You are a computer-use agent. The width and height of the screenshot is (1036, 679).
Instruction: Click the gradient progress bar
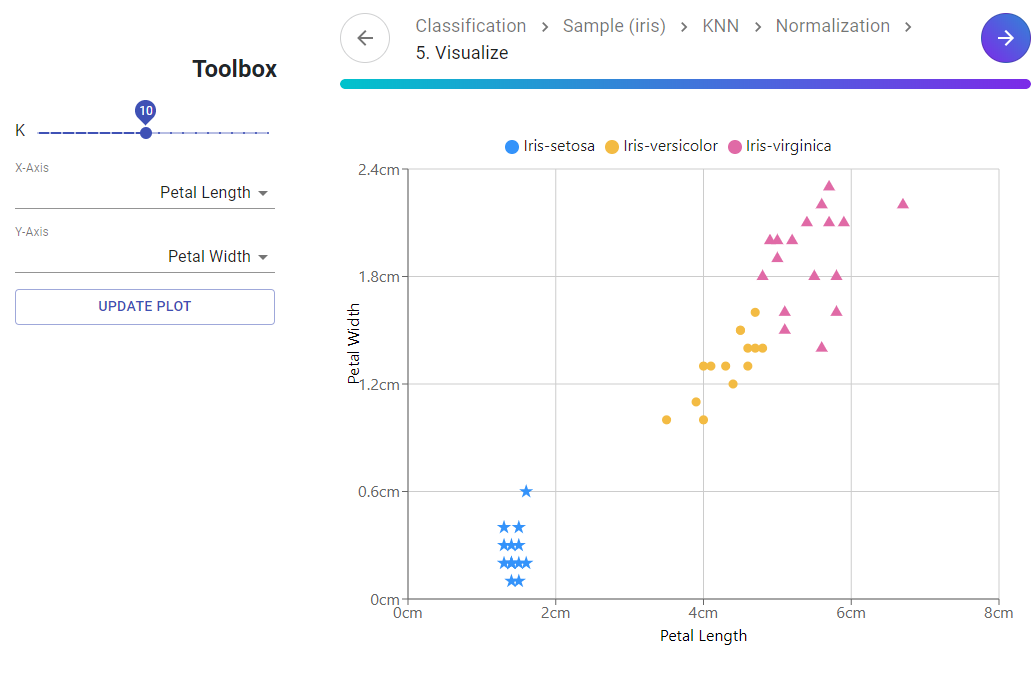click(685, 84)
